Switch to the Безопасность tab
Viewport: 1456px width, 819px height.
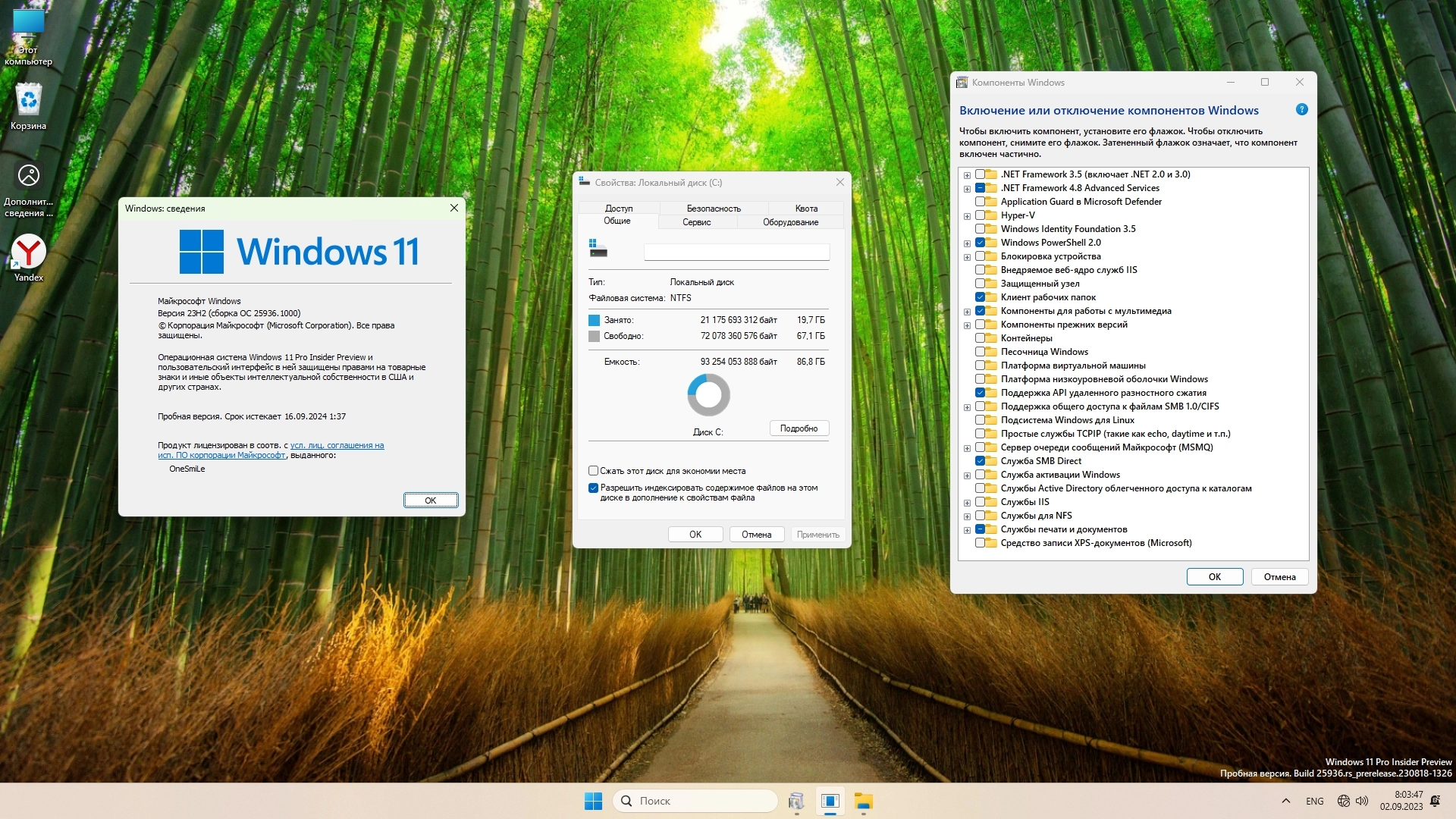click(x=713, y=209)
